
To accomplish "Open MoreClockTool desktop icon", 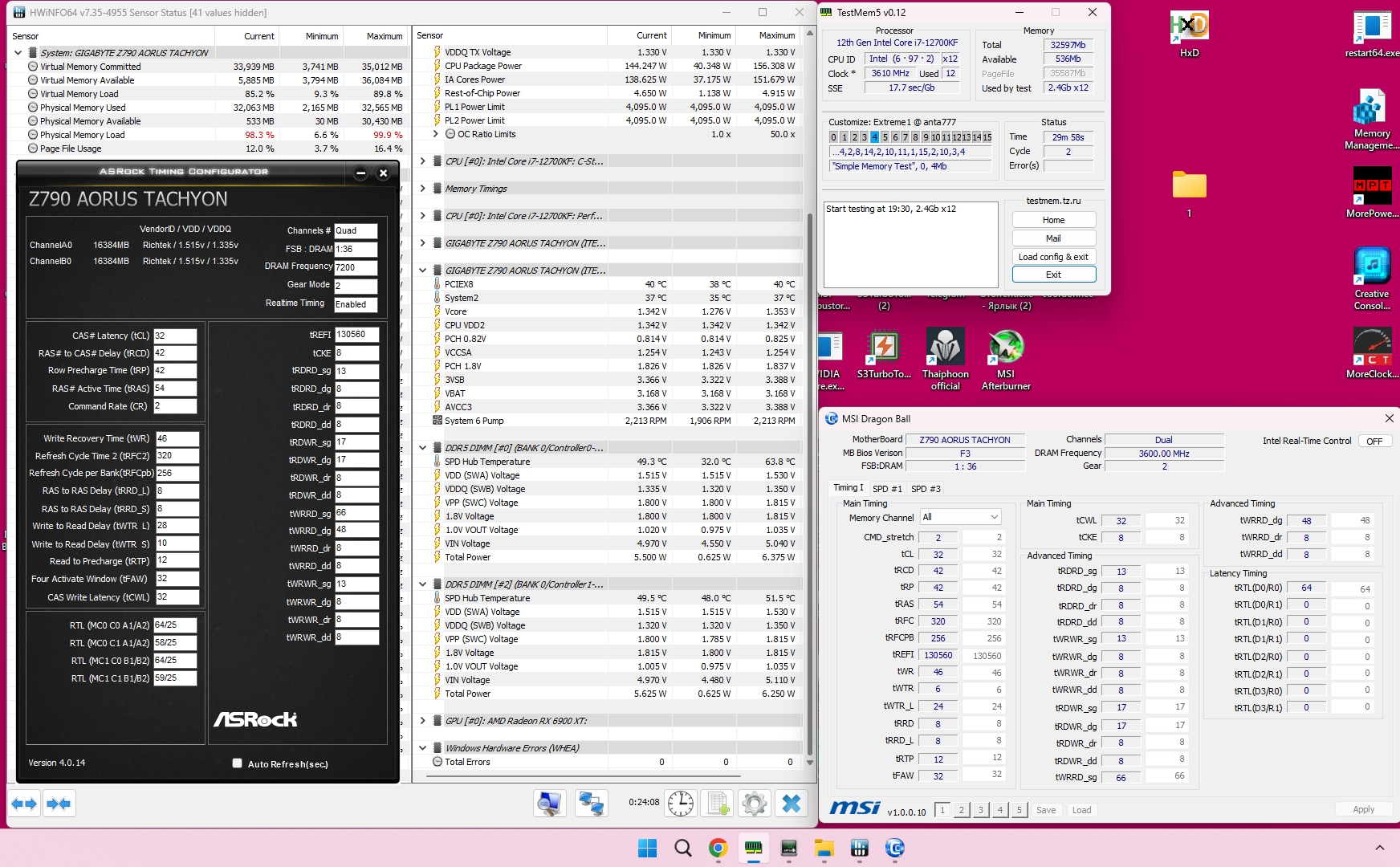I will tap(1372, 353).
